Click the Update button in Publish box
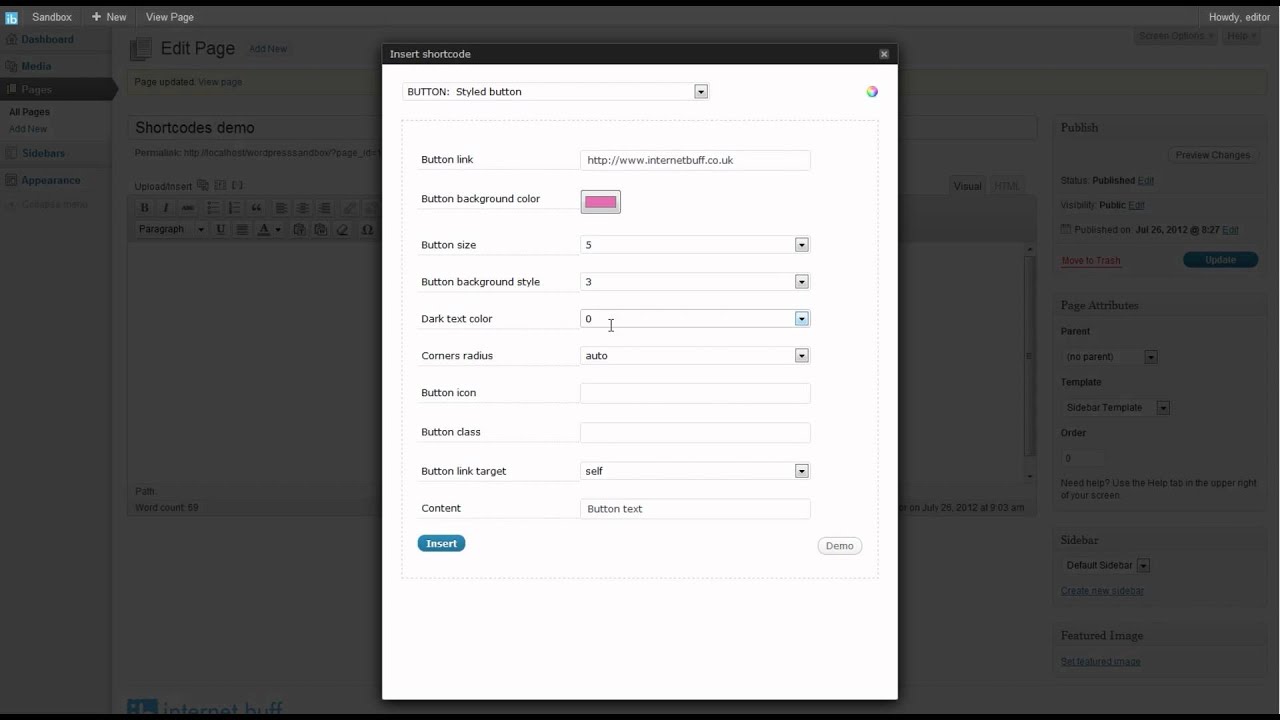The height and width of the screenshot is (720, 1280). 1220,259
